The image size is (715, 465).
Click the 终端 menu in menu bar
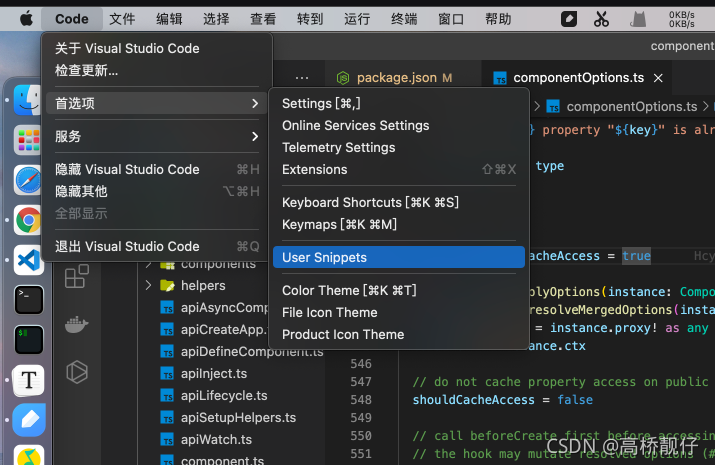tap(404, 19)
